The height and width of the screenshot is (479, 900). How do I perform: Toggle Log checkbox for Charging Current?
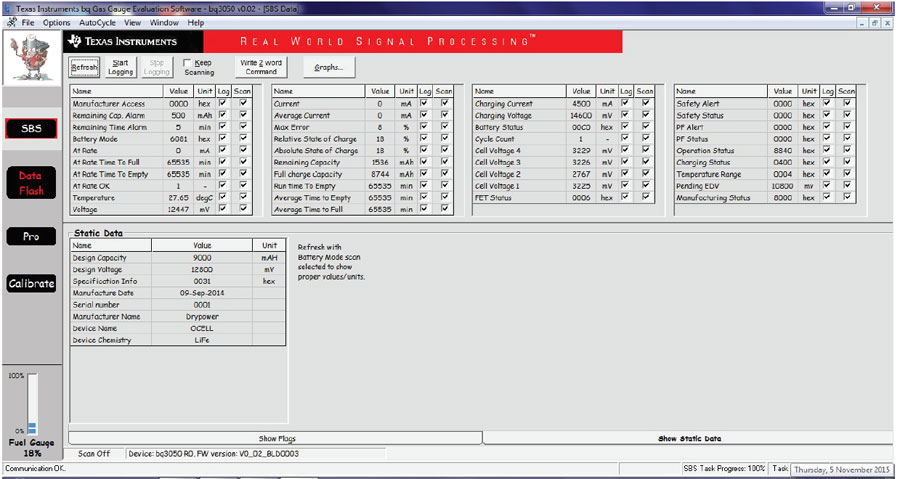625,103
